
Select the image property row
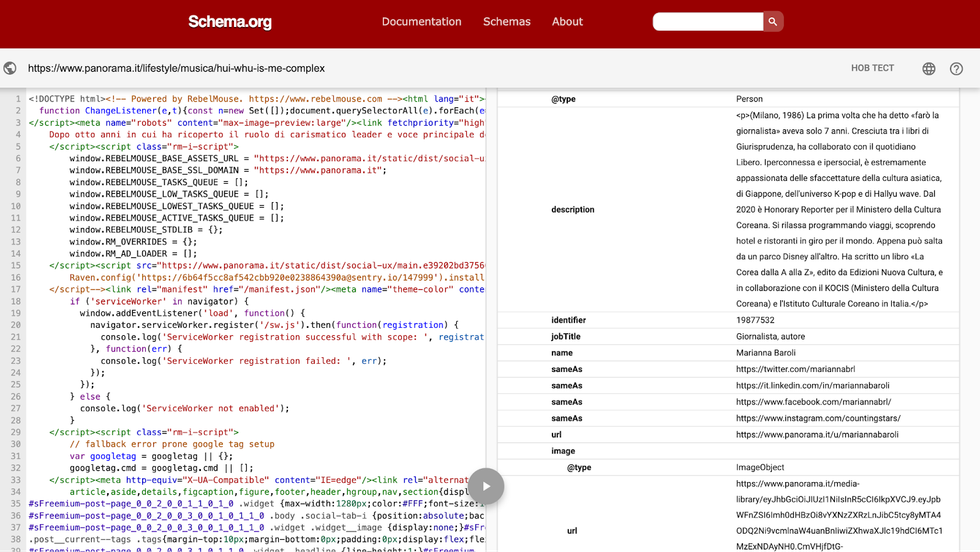(x=728, y=451)
